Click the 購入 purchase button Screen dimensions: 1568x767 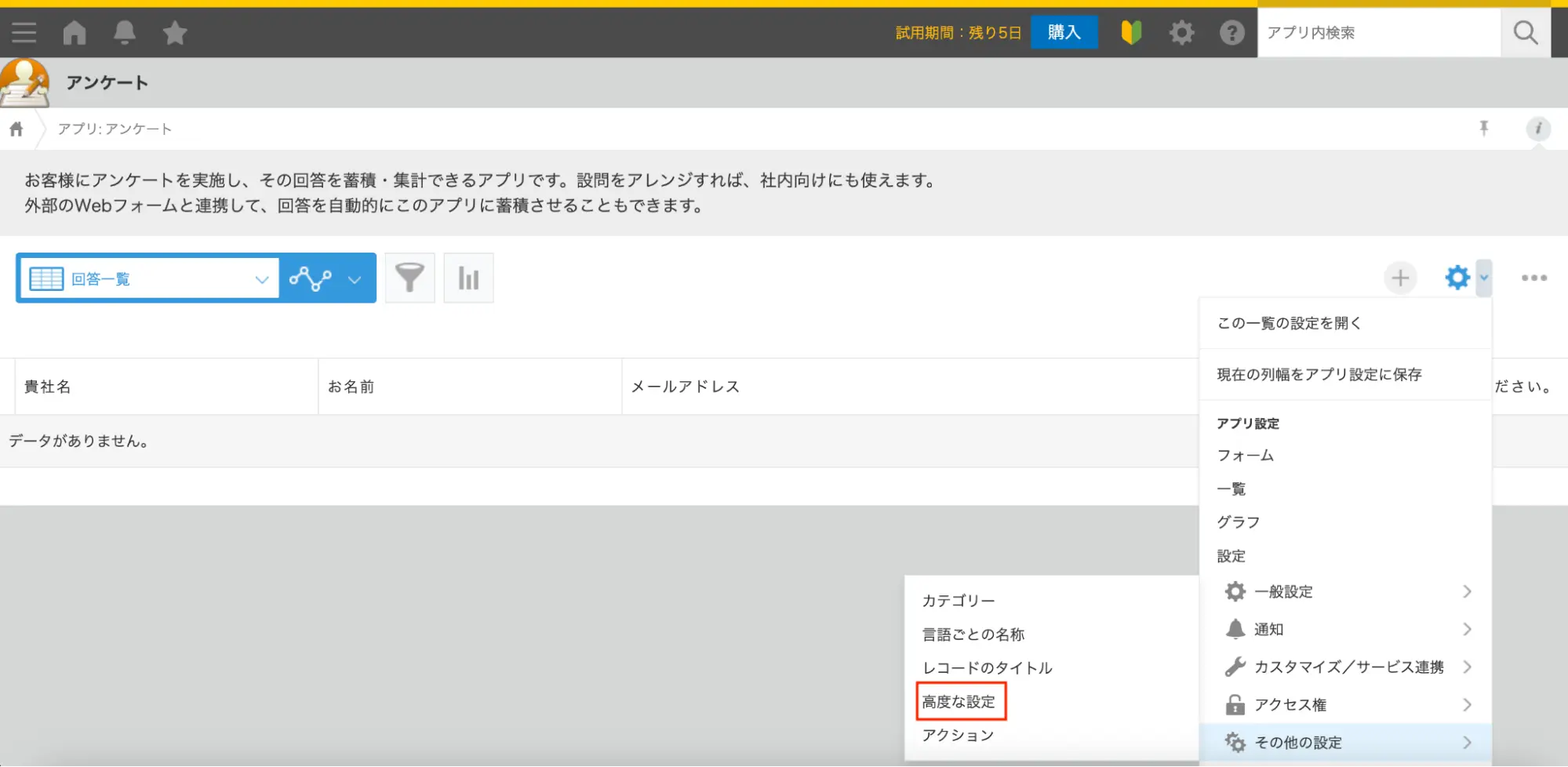tap(1064, 32)
